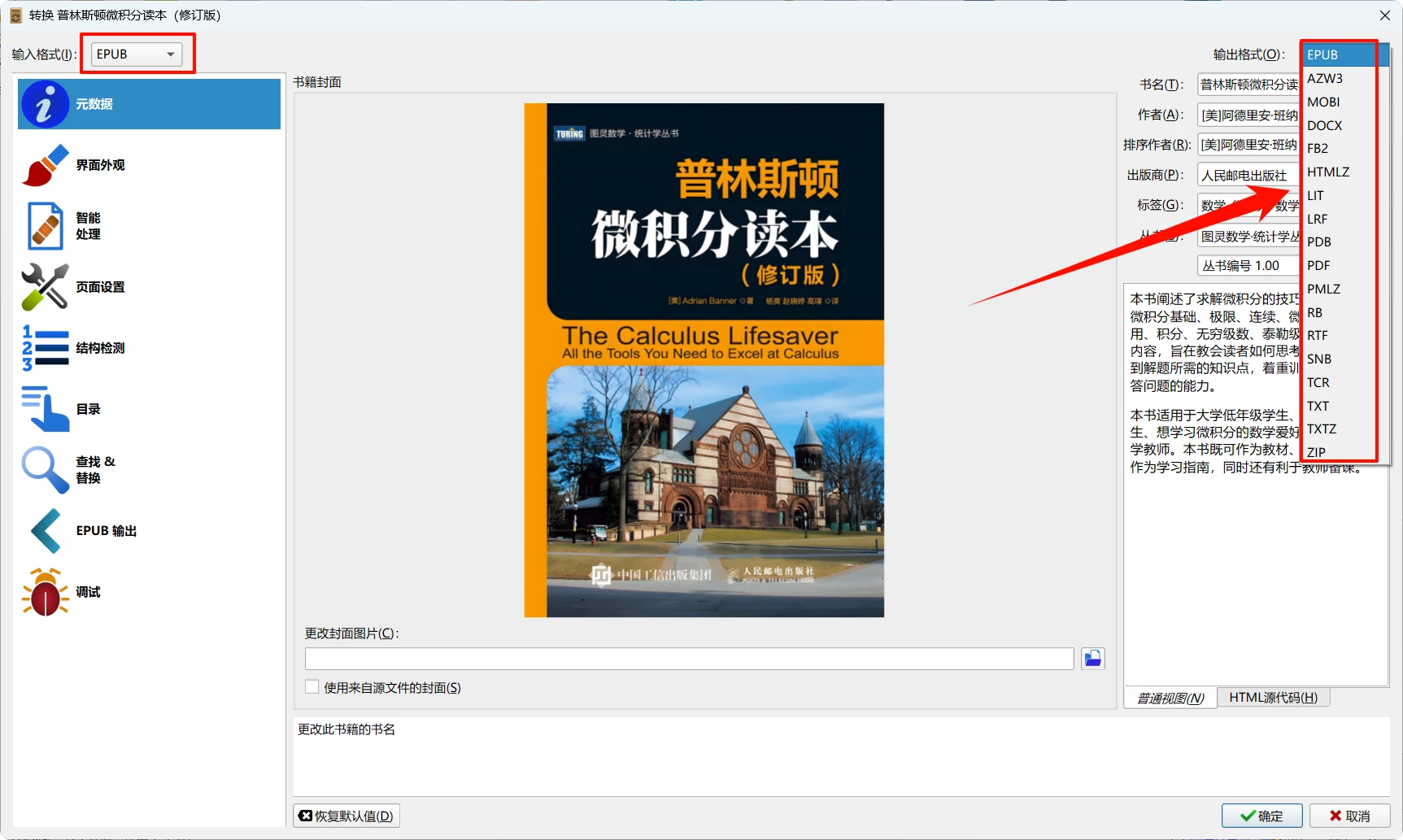
Task: Open the 页面设置 tools icon
Action: 45,287
